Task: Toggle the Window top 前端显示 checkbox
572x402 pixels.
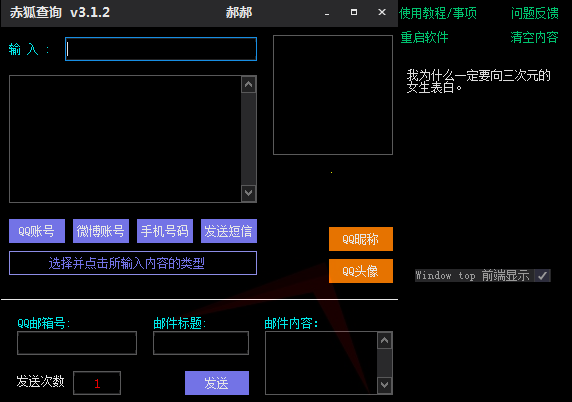Action: click(x=542, y=275)
